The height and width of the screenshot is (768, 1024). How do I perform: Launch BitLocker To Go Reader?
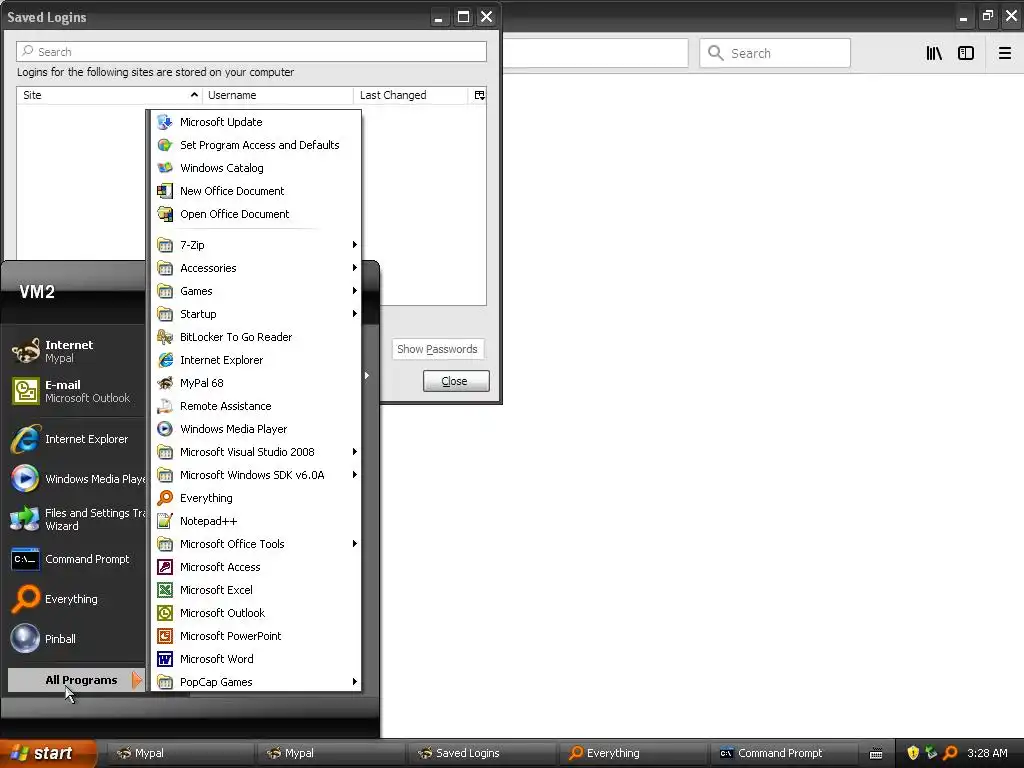(x=256, y=337)
